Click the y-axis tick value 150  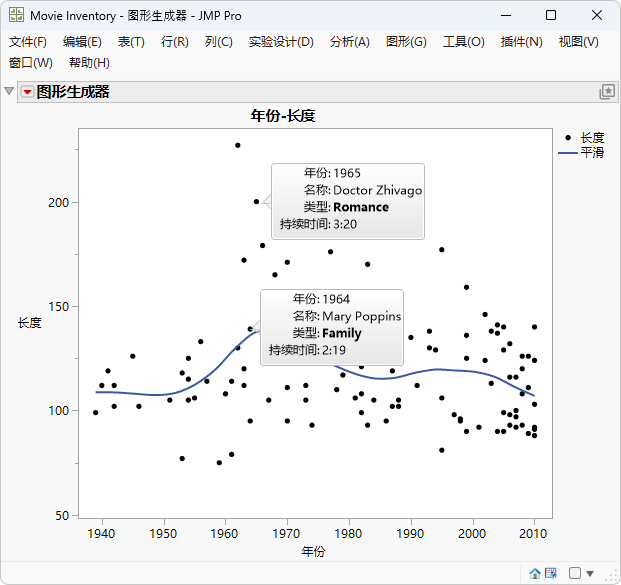point(59,307)
